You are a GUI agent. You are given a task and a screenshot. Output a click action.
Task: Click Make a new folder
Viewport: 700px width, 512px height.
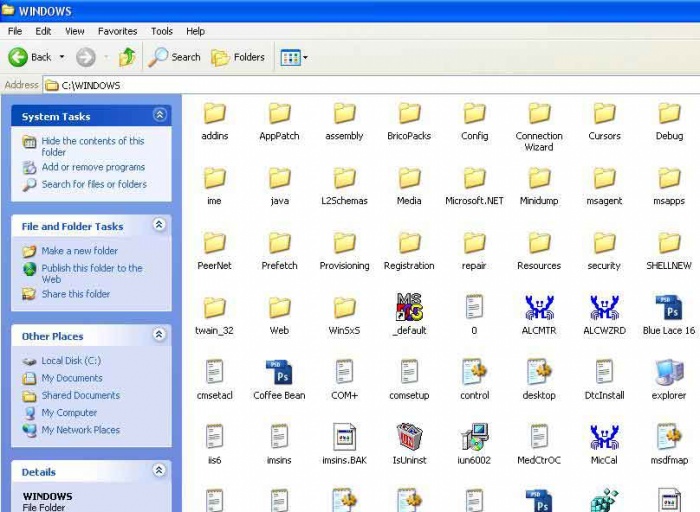[x=79, y=251]
